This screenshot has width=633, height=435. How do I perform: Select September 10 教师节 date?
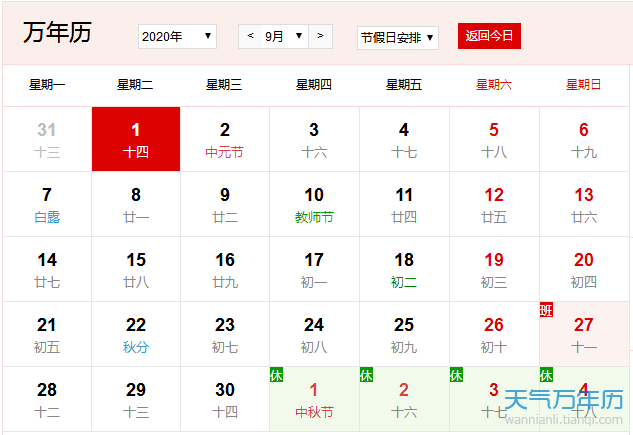[x=314, y=204]
